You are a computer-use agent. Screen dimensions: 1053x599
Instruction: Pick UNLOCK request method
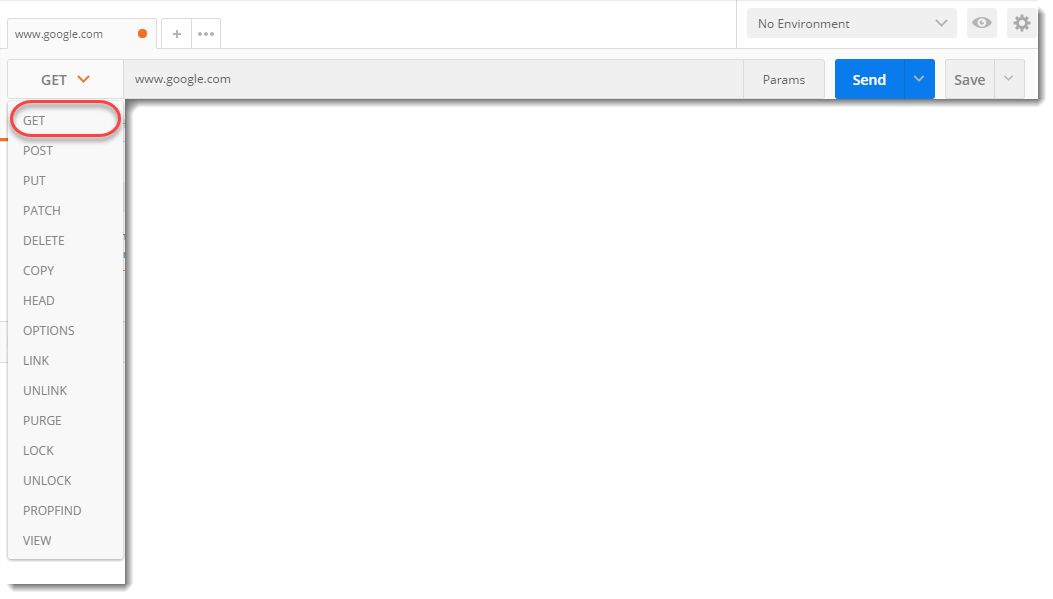click(65, 481)
